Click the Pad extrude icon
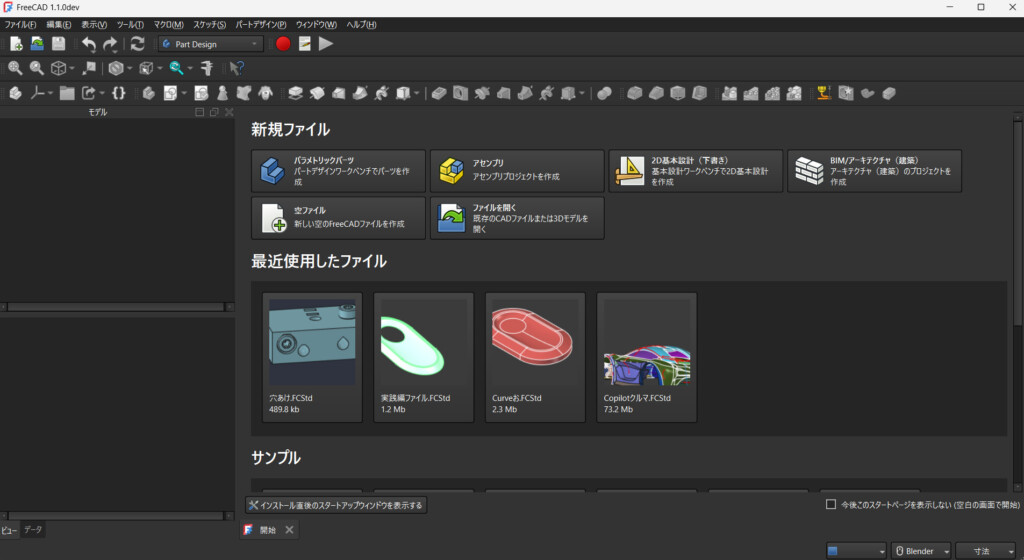 click(295, 93)
